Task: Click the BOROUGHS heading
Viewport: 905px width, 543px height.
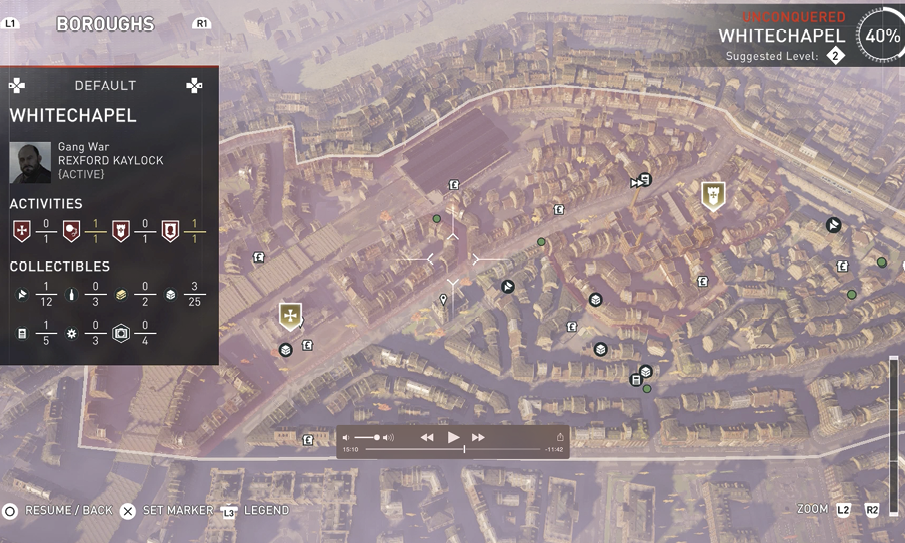Action: [105, 24]
